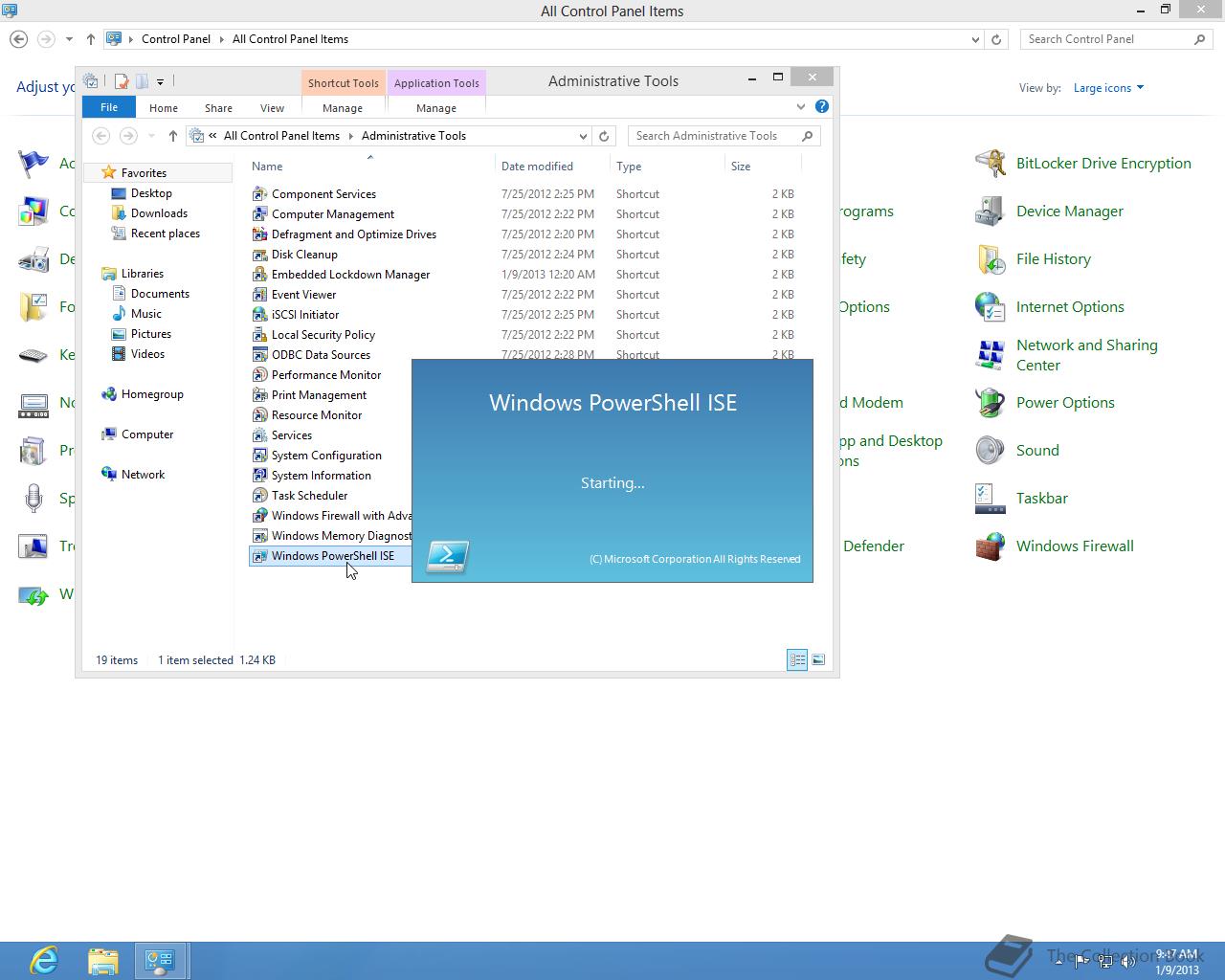The image size is (1225, 980).
Task: Open the Sound icon
Action: click(x=990, y=451)
